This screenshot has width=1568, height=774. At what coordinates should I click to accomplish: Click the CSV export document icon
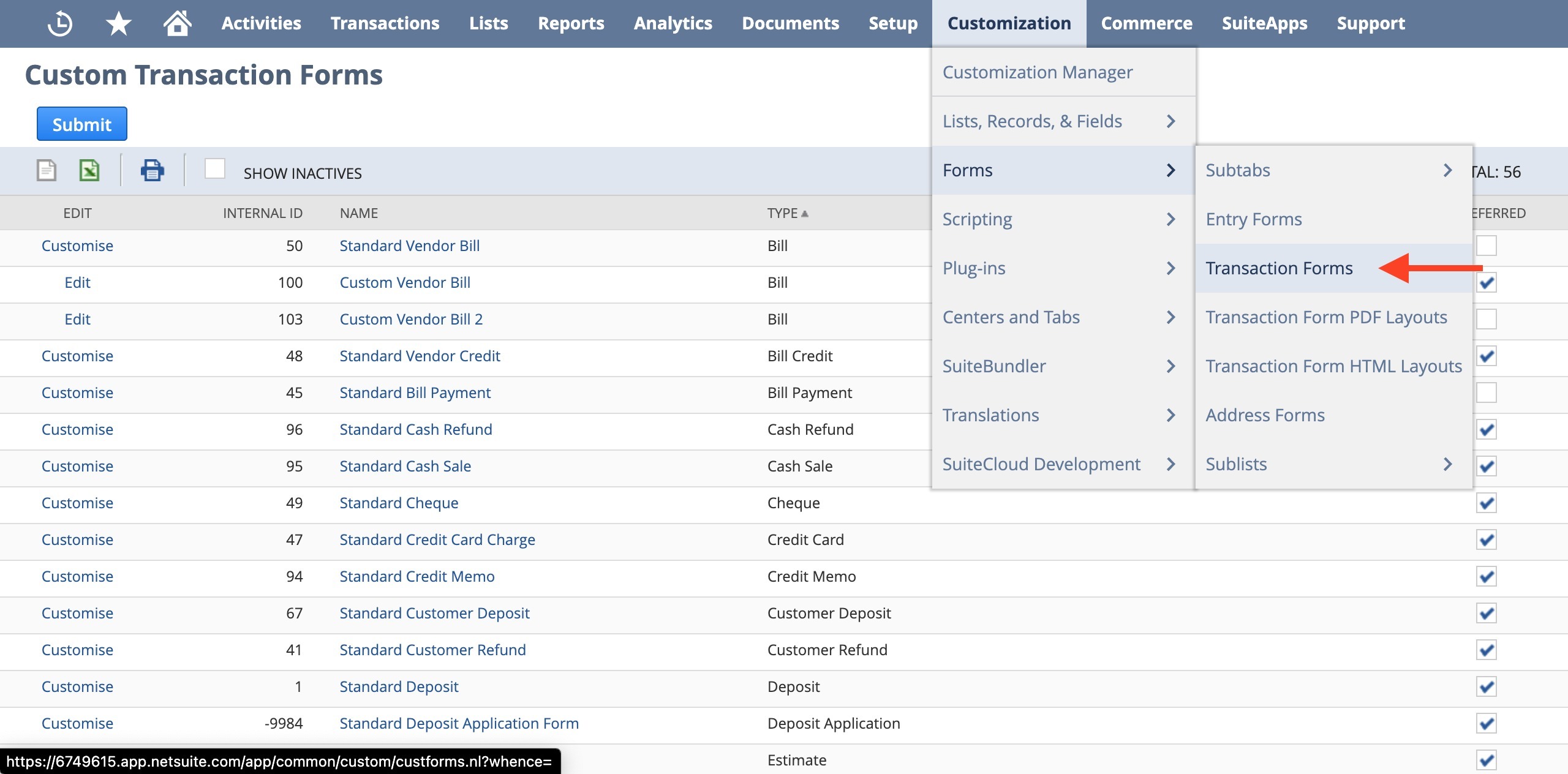click(47, 170)
